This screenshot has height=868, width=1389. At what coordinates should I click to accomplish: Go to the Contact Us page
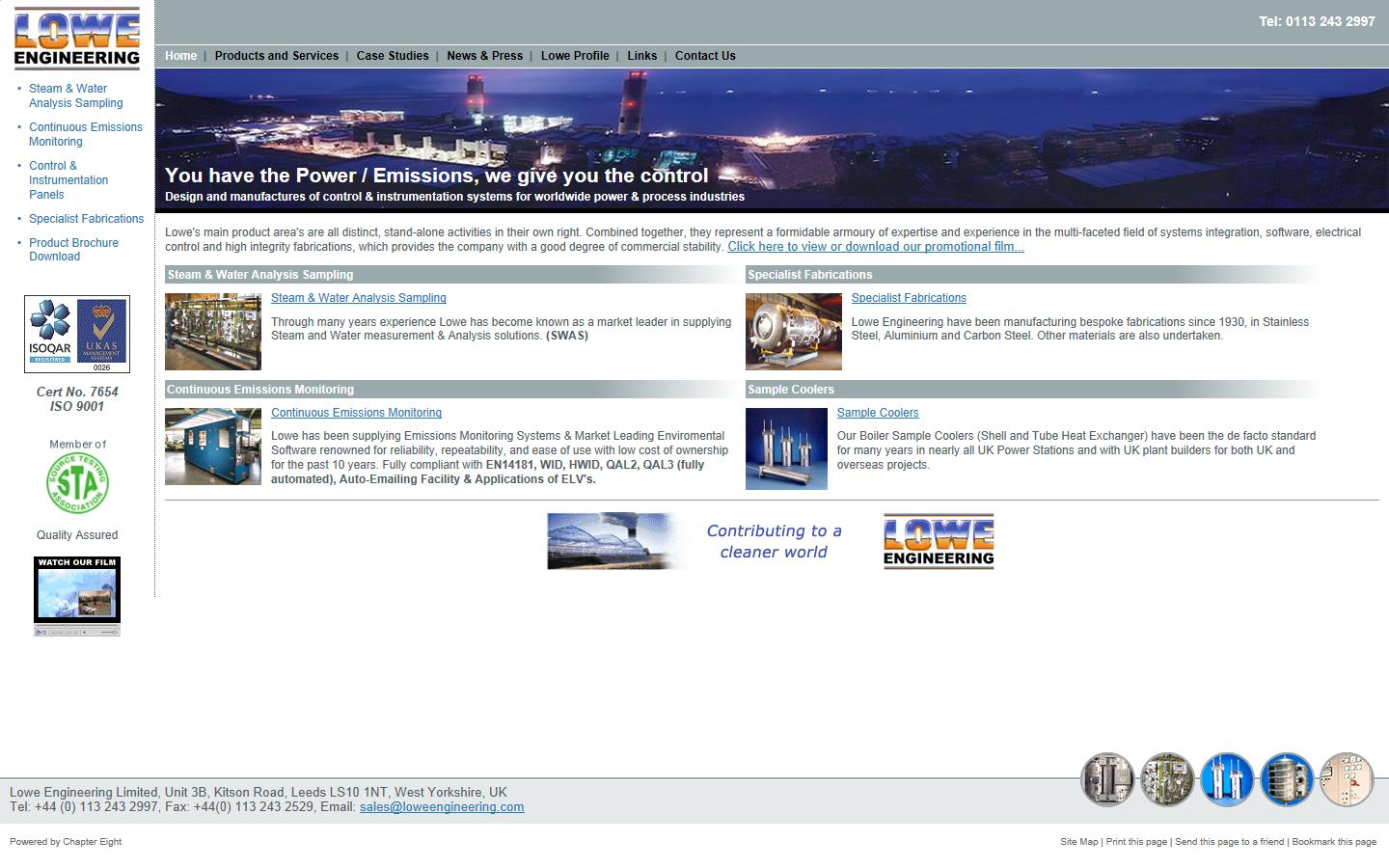pyautogui.click(x=705, y=56)
